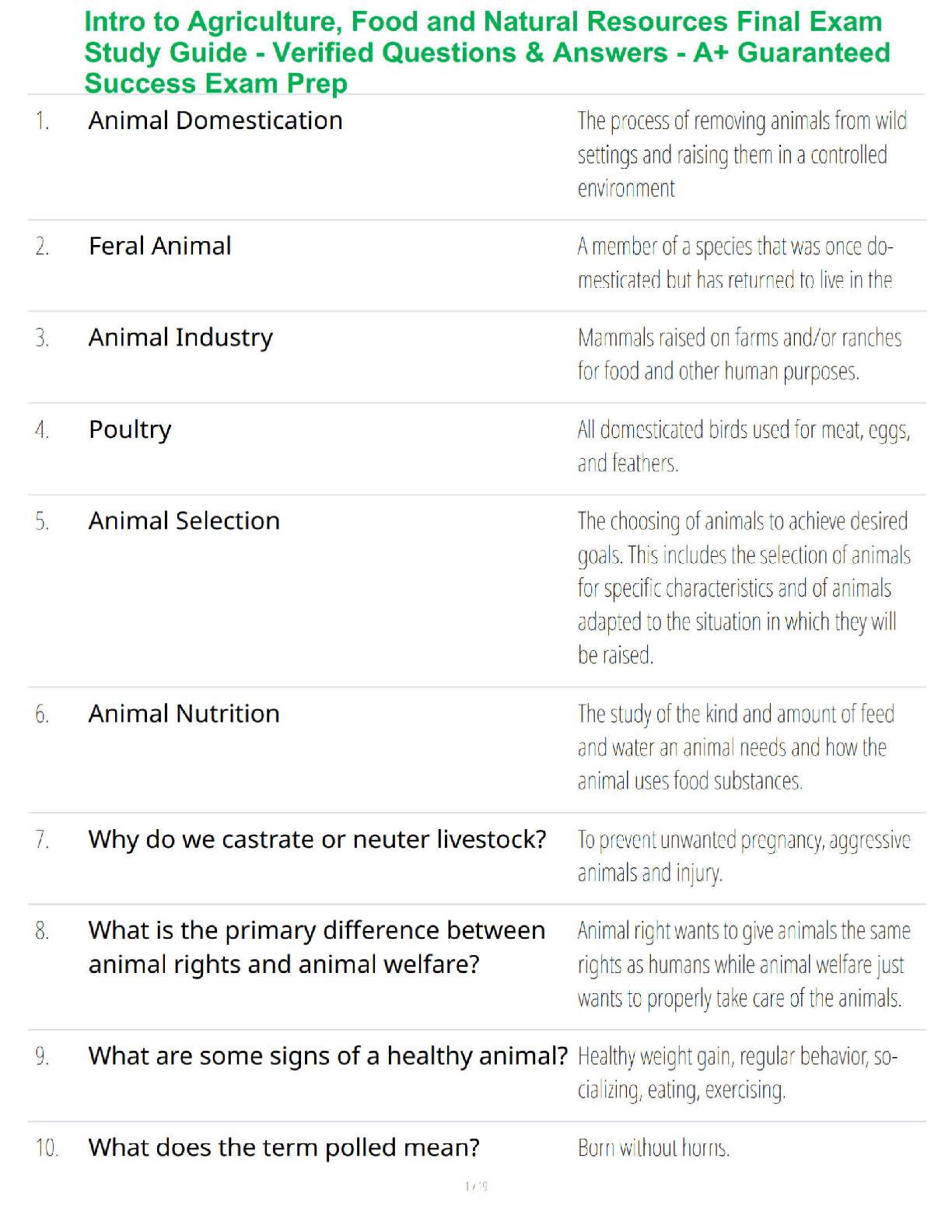Select the animal rights versus welfare question
Viewport: 952px width, 1232px height.
point(317,947)
